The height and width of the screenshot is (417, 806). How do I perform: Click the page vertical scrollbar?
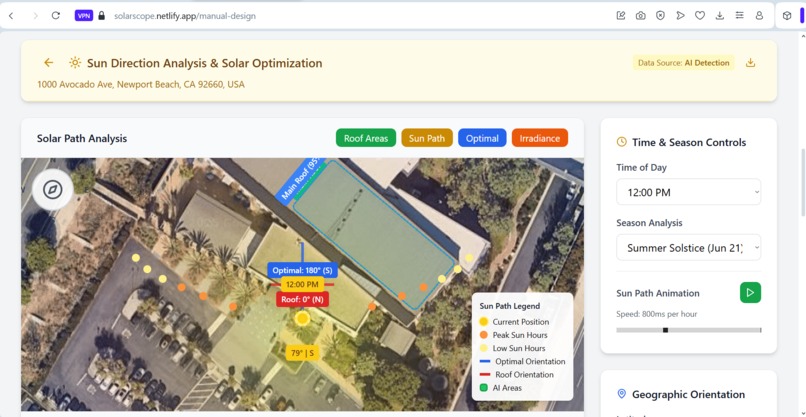tap(802, 183)
